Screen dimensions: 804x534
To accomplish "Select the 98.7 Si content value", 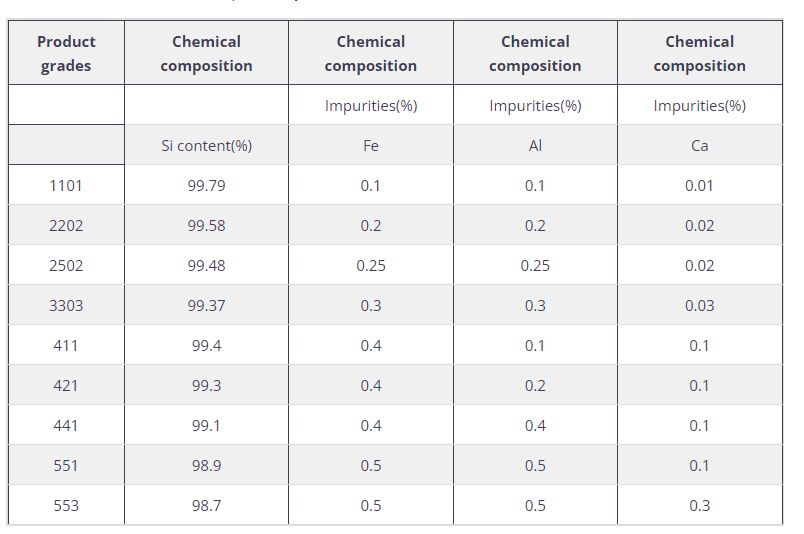I will 206,505.
